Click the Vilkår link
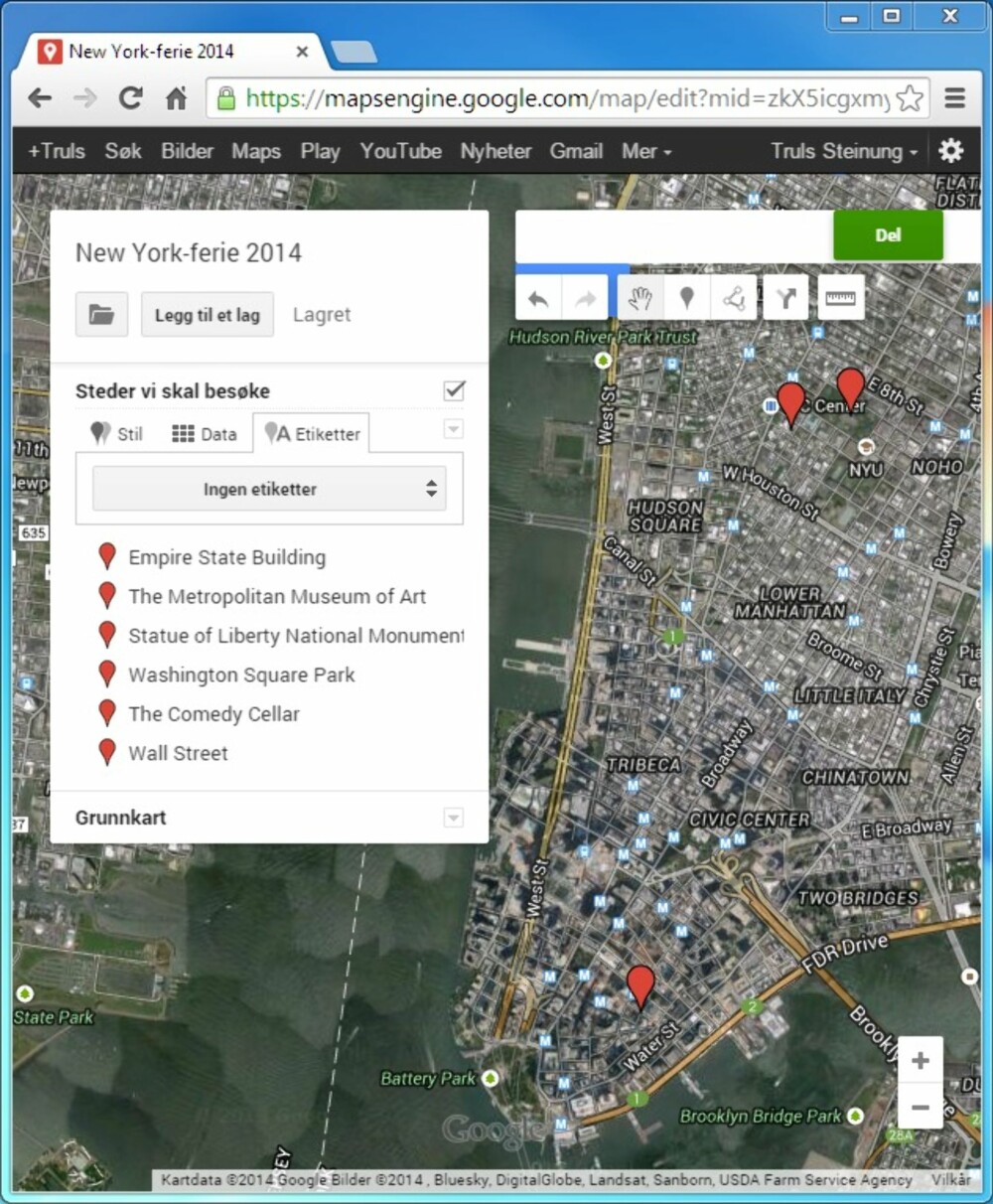The height and width of the screenshot is (1204, 993). (951, 1179)
